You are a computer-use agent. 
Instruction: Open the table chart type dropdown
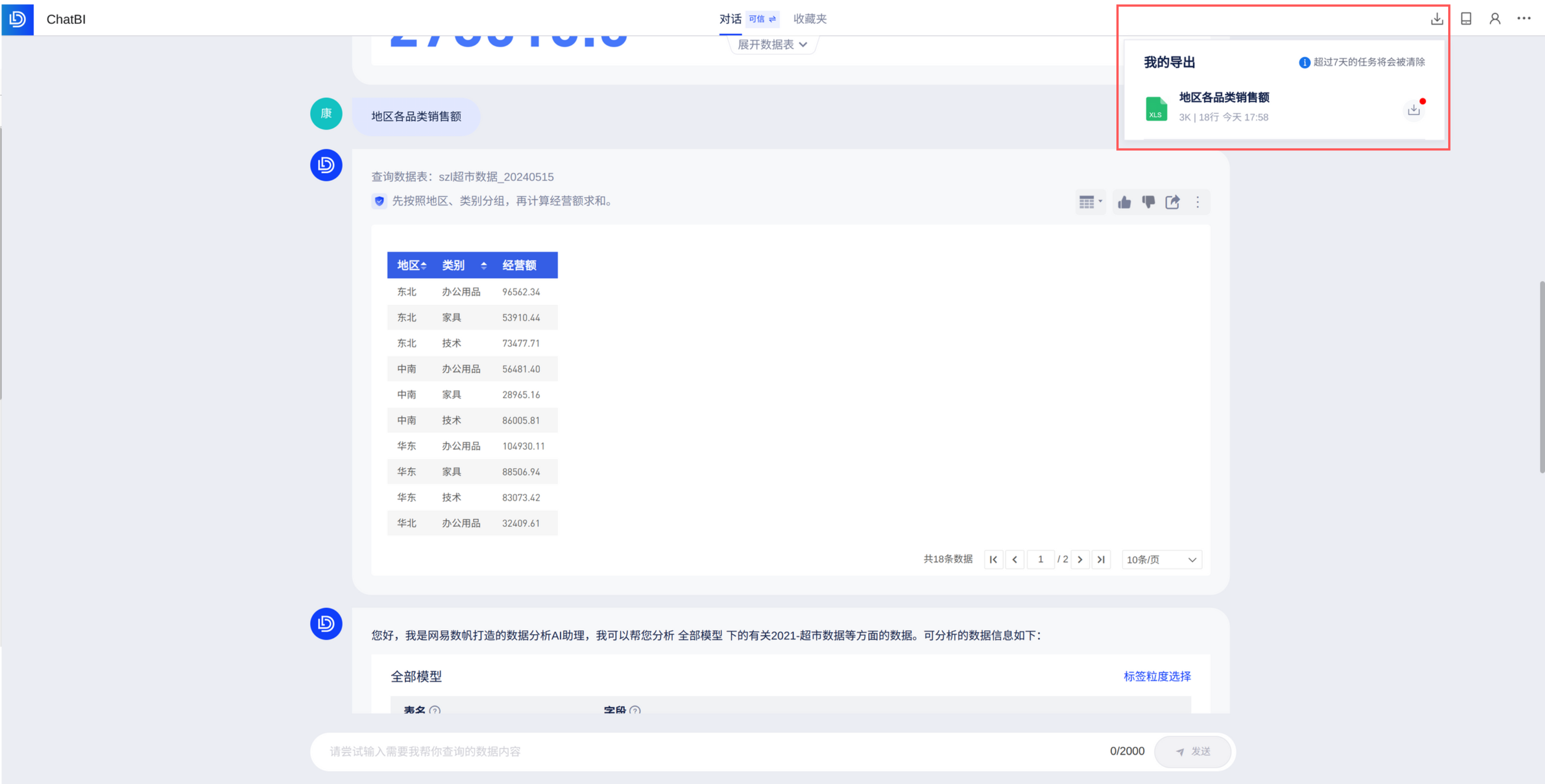click(1090, 202)
